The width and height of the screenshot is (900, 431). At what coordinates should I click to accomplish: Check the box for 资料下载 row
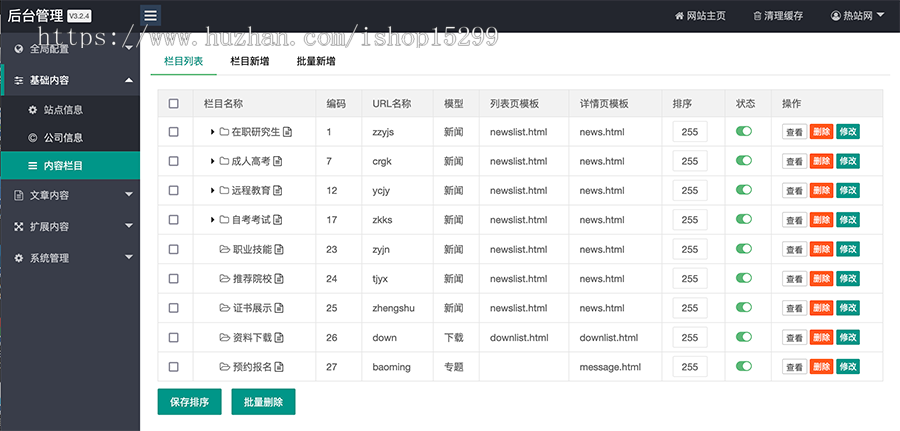click(x=173, y=337)
